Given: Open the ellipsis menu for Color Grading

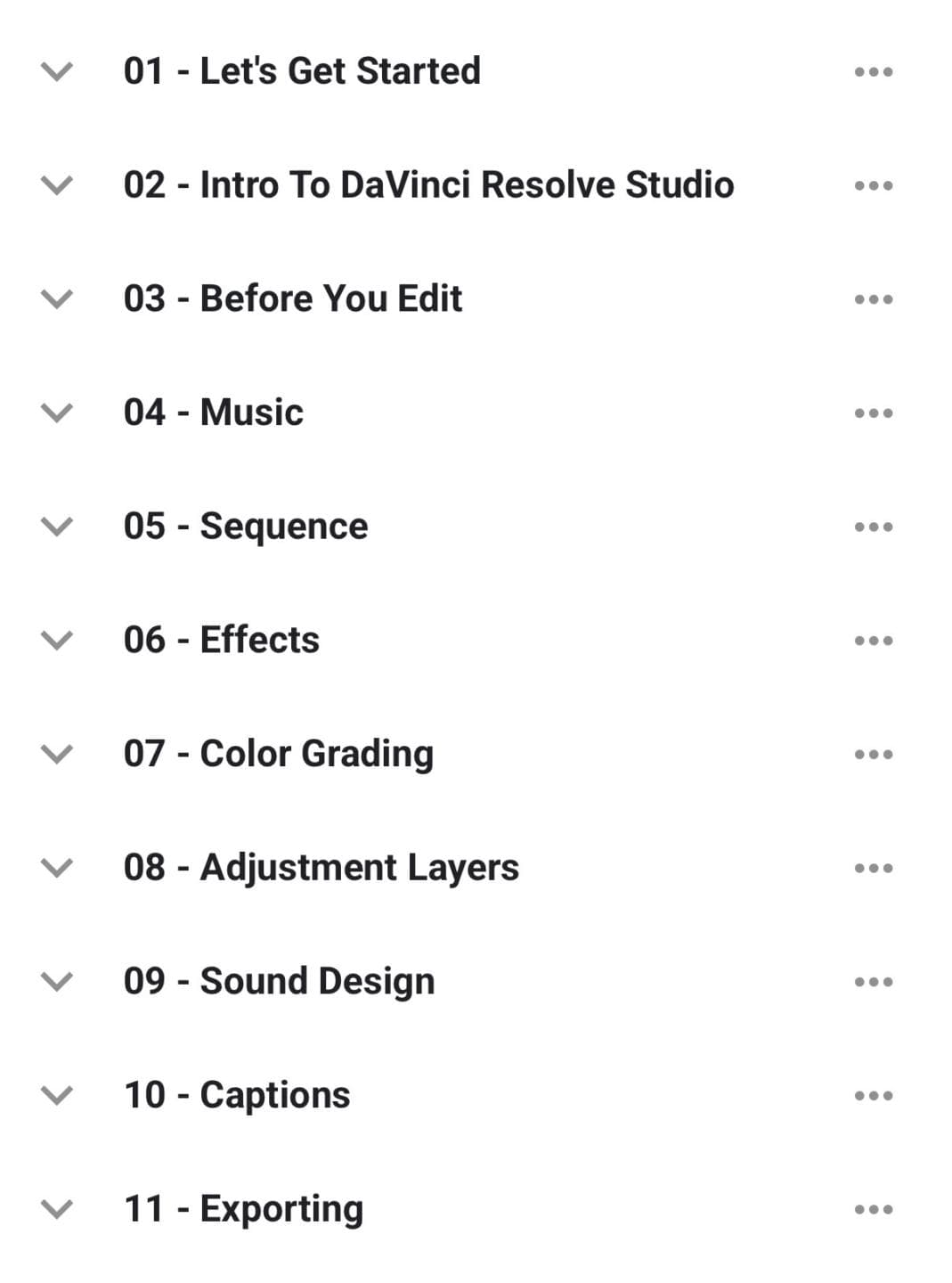Looking at the screenshot, I should click(x=873, y=755).
